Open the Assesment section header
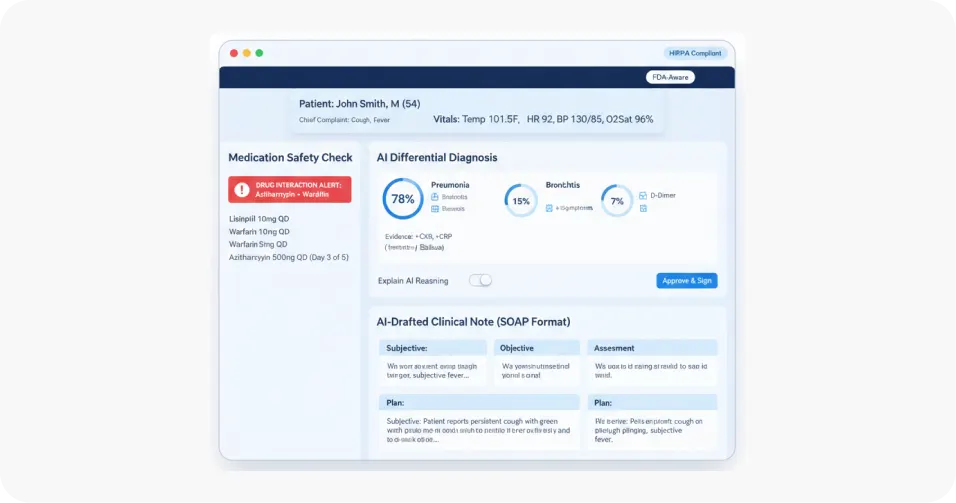 (652, 348)
